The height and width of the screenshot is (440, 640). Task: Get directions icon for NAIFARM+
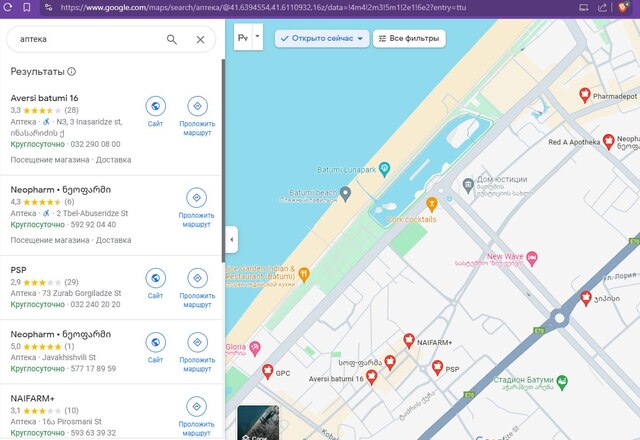click(196, 407)
